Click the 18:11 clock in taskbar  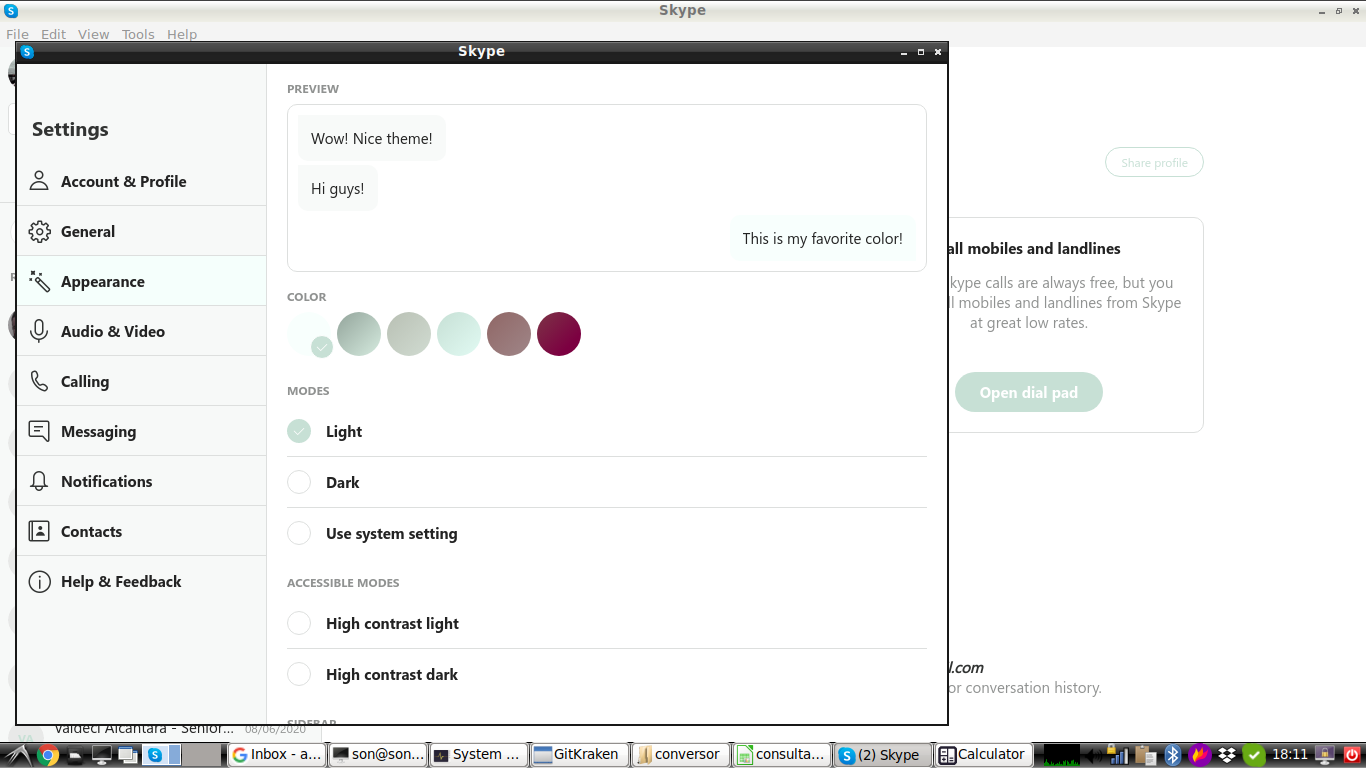[1290, 755]
